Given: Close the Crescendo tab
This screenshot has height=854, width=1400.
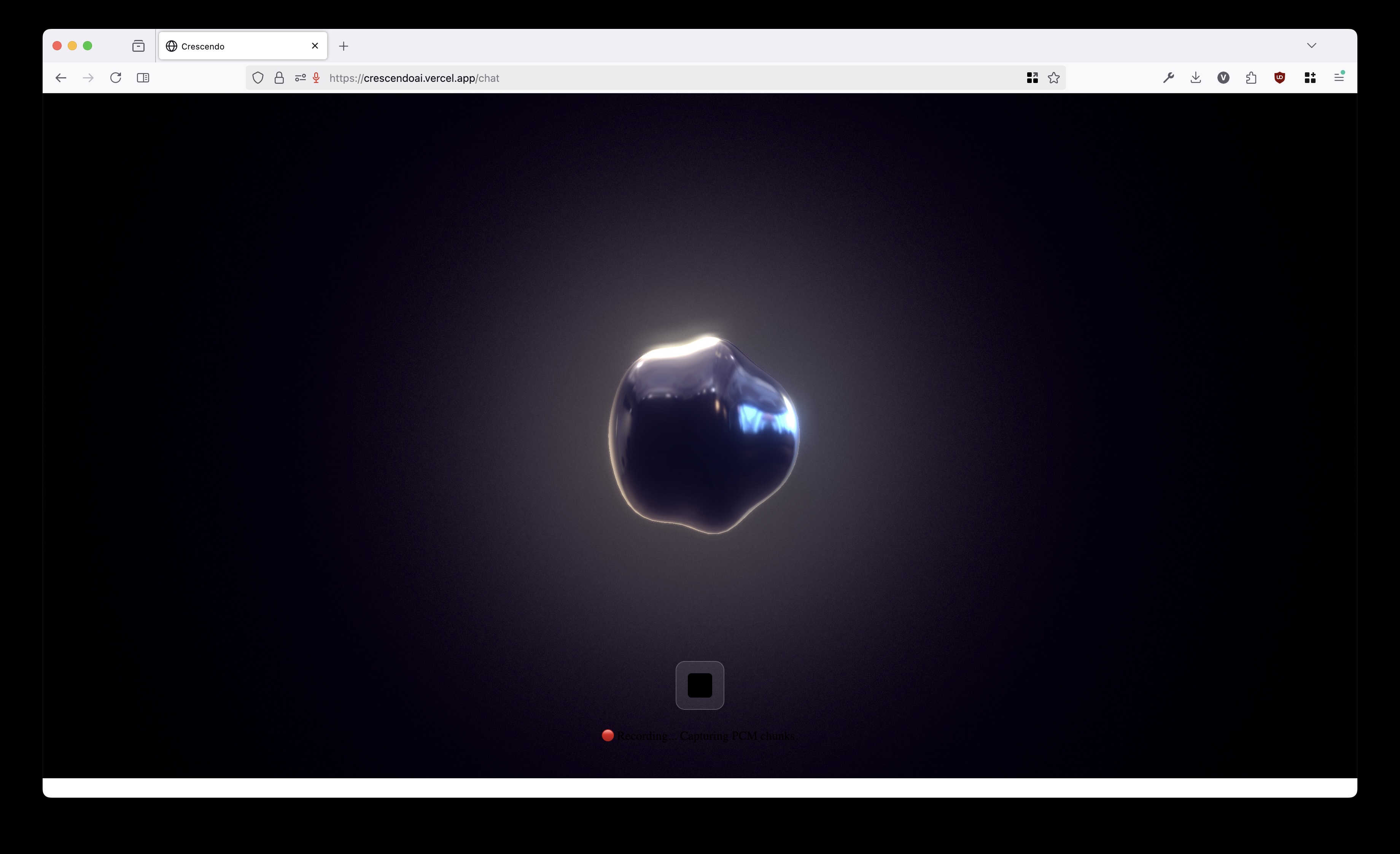Looking at the screenshot, I should (x=315, y=45).
